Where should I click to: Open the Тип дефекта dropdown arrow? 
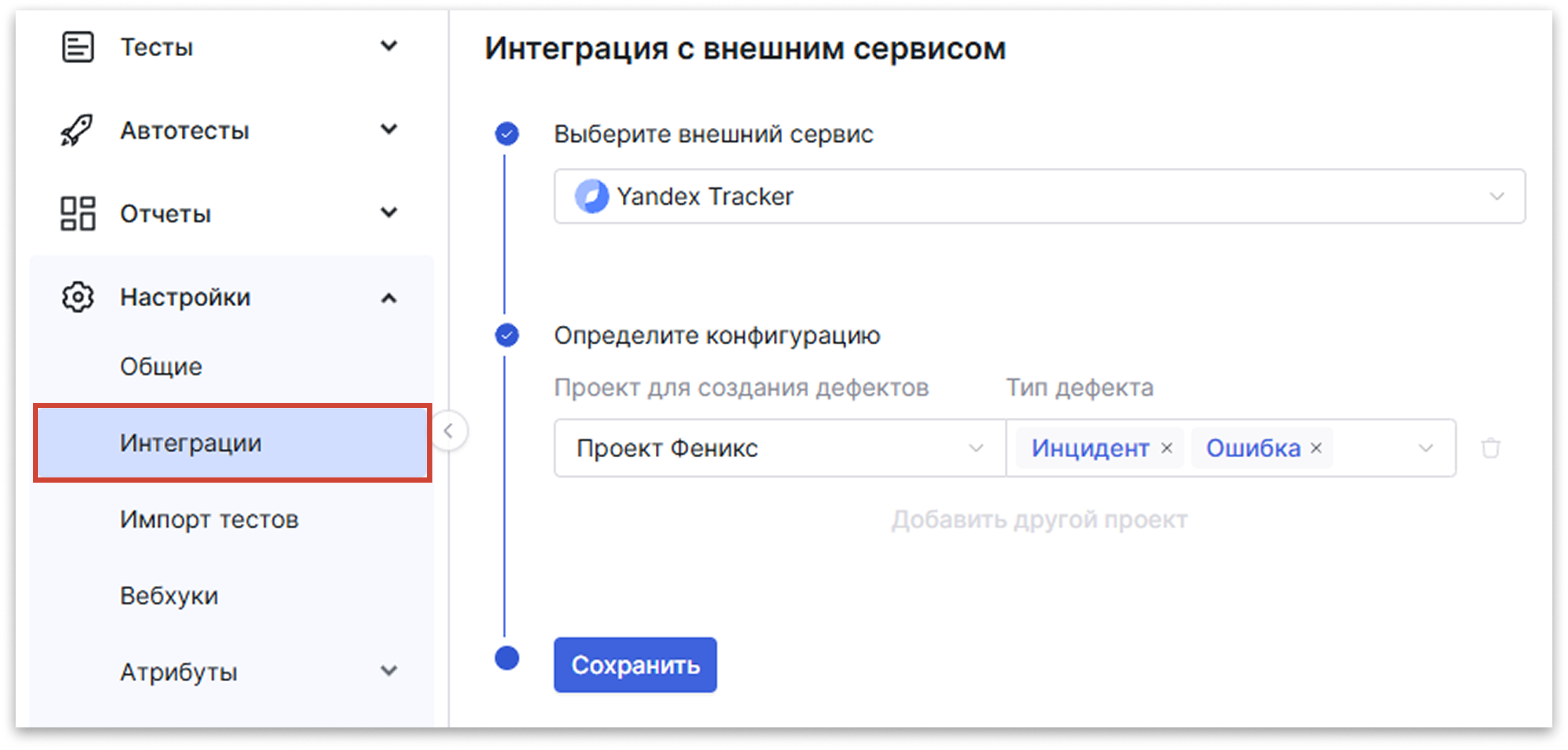coord(1426,448)
